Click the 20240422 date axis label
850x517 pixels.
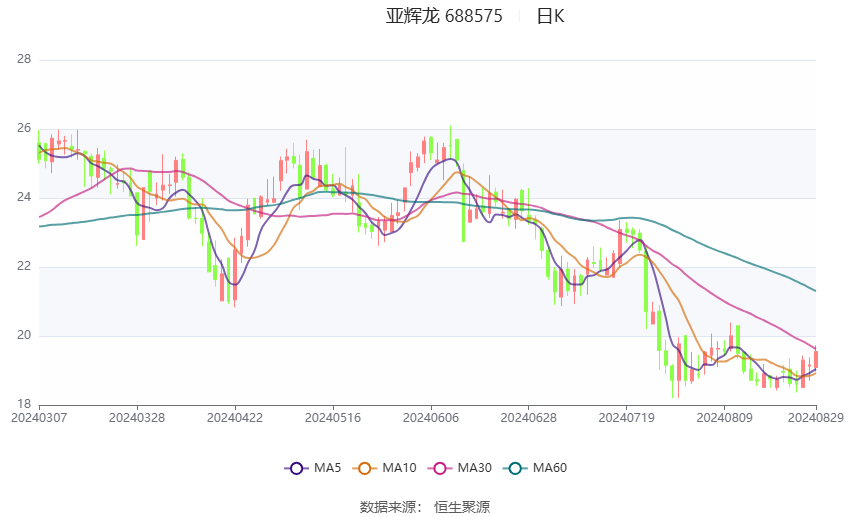click(235, 418)
